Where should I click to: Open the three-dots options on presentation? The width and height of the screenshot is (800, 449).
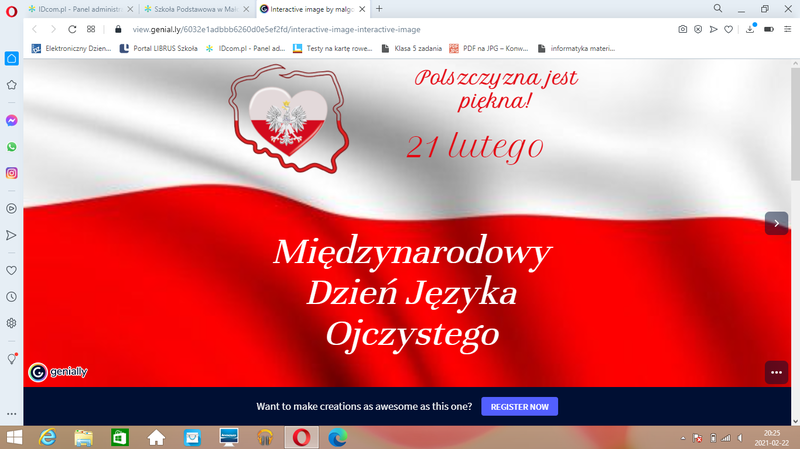click(x=776, y=372)
